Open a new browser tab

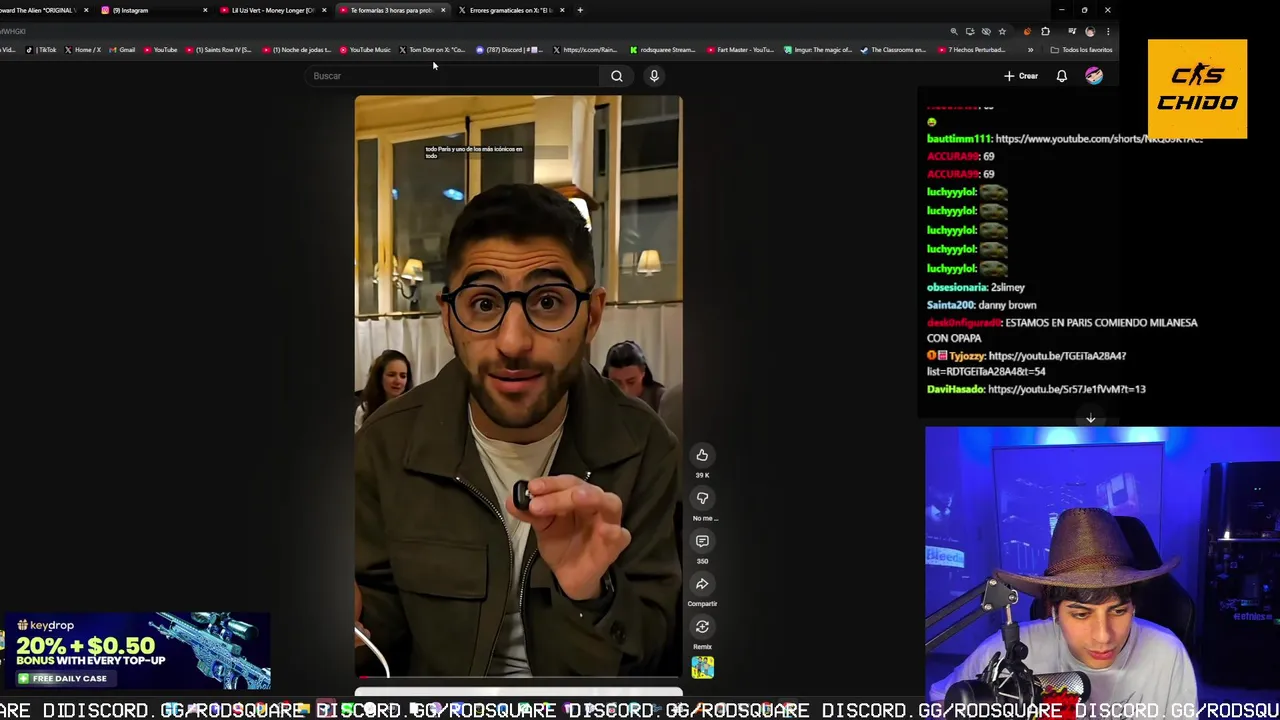pos(580,10)
